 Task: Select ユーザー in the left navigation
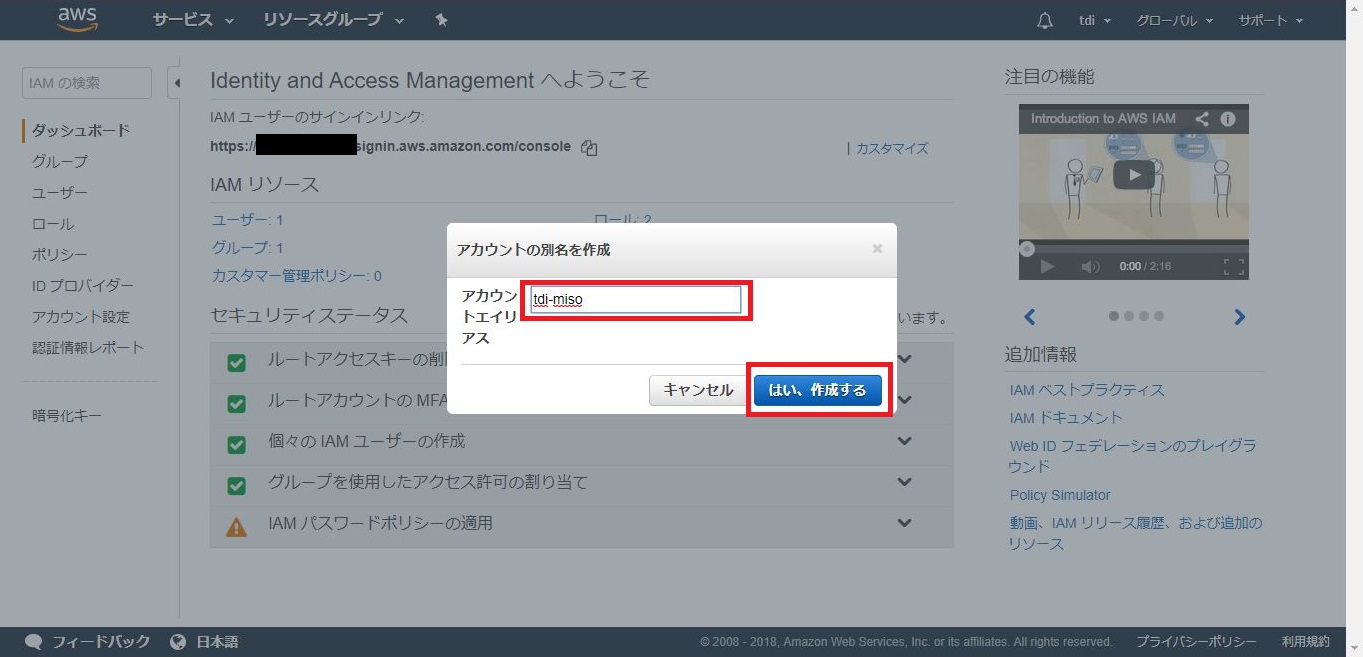[x=59, y=192]
